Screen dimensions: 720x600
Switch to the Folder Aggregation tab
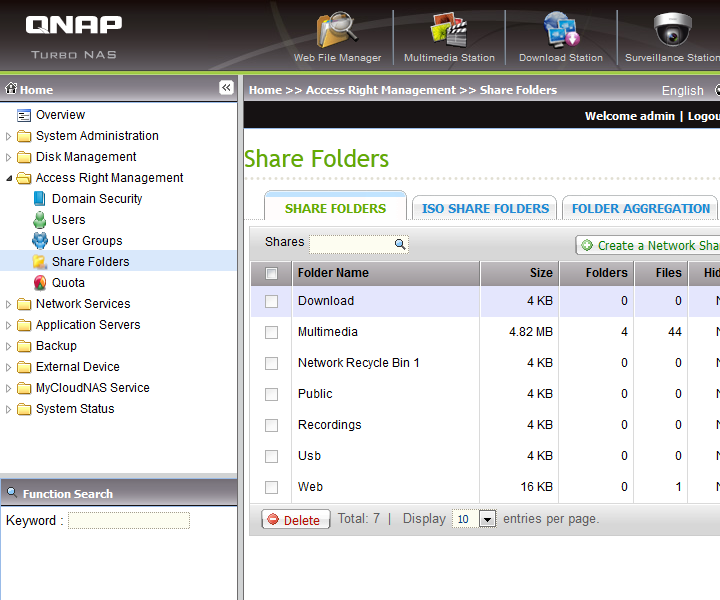(x=640, y=209)
